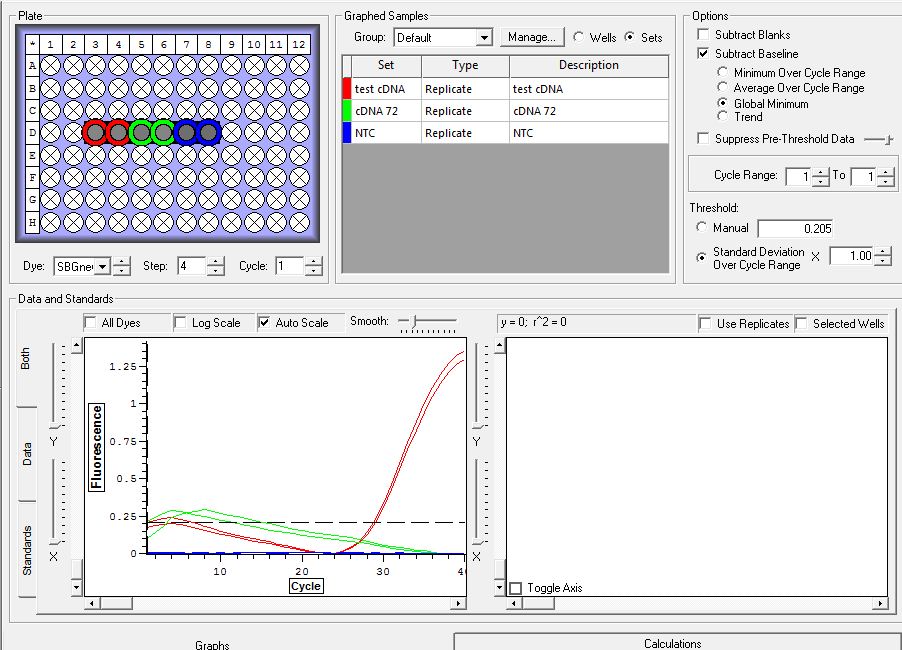Open the Standards side tab
Viewport: 902px width, 650px height.
(27, 549)
